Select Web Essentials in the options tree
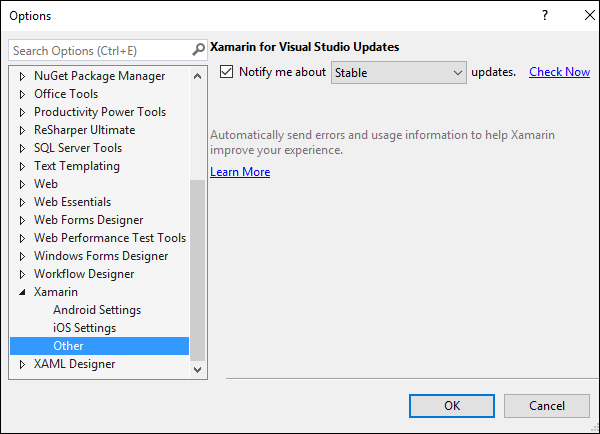Viewport: 600px width, 434px height. [72, 202]
